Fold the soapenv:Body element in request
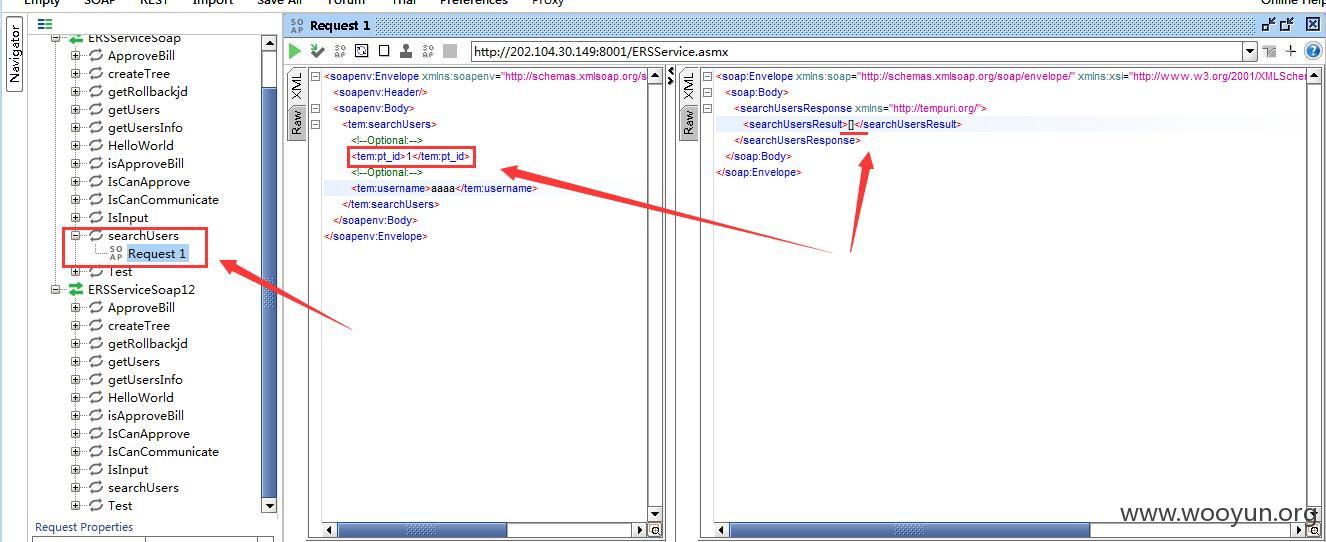This screenshot has height=542, width=1326. pyautogui.click(x=316, y=108)
